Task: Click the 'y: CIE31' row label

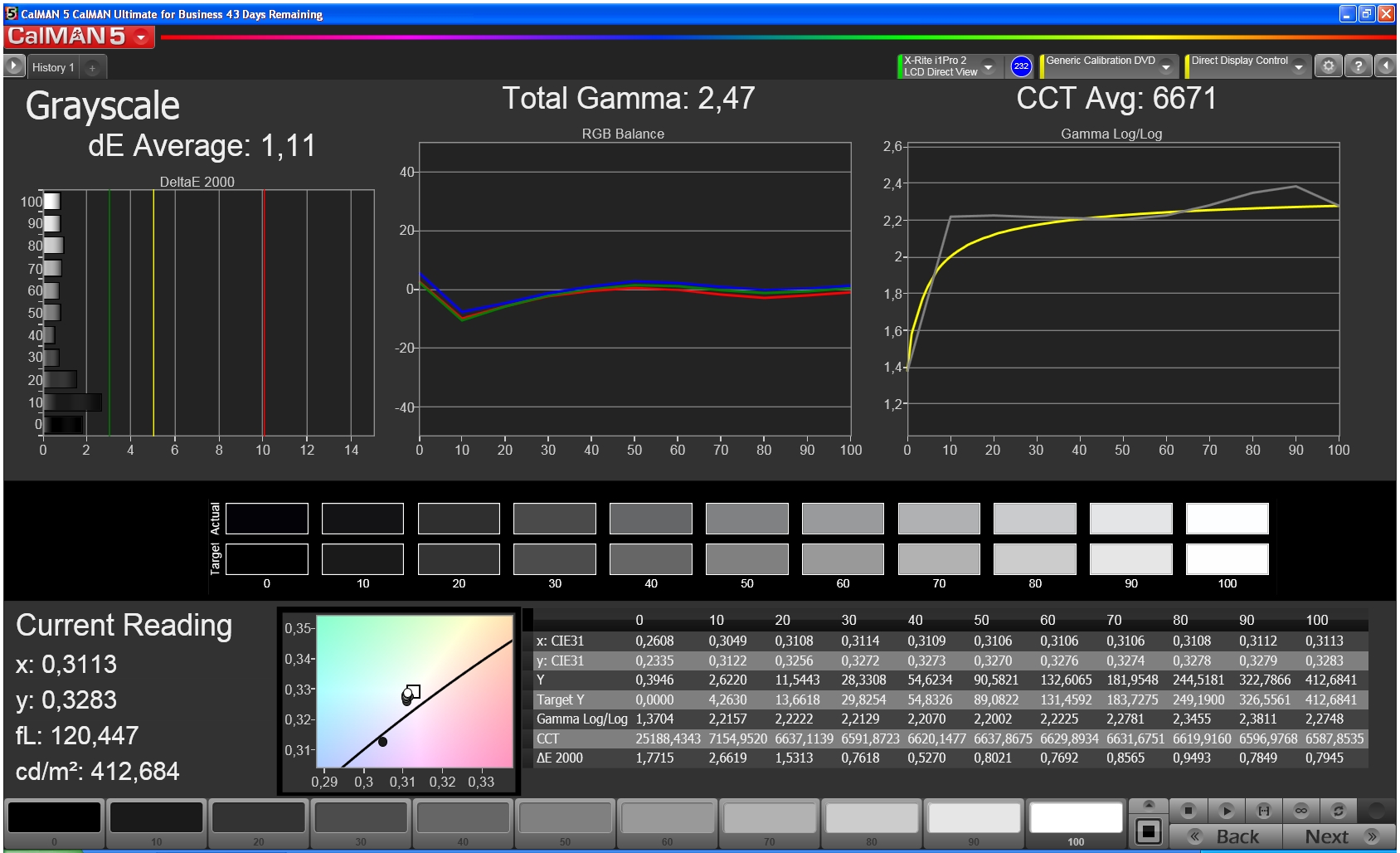Action: (x=560, y=660)
